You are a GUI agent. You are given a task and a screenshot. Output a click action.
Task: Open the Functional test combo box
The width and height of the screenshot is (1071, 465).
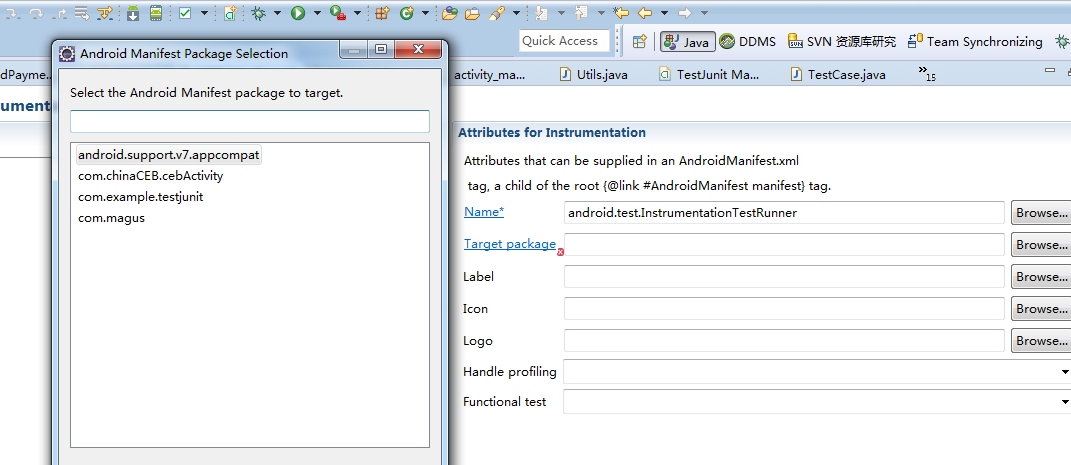click(x=817, y=401)
